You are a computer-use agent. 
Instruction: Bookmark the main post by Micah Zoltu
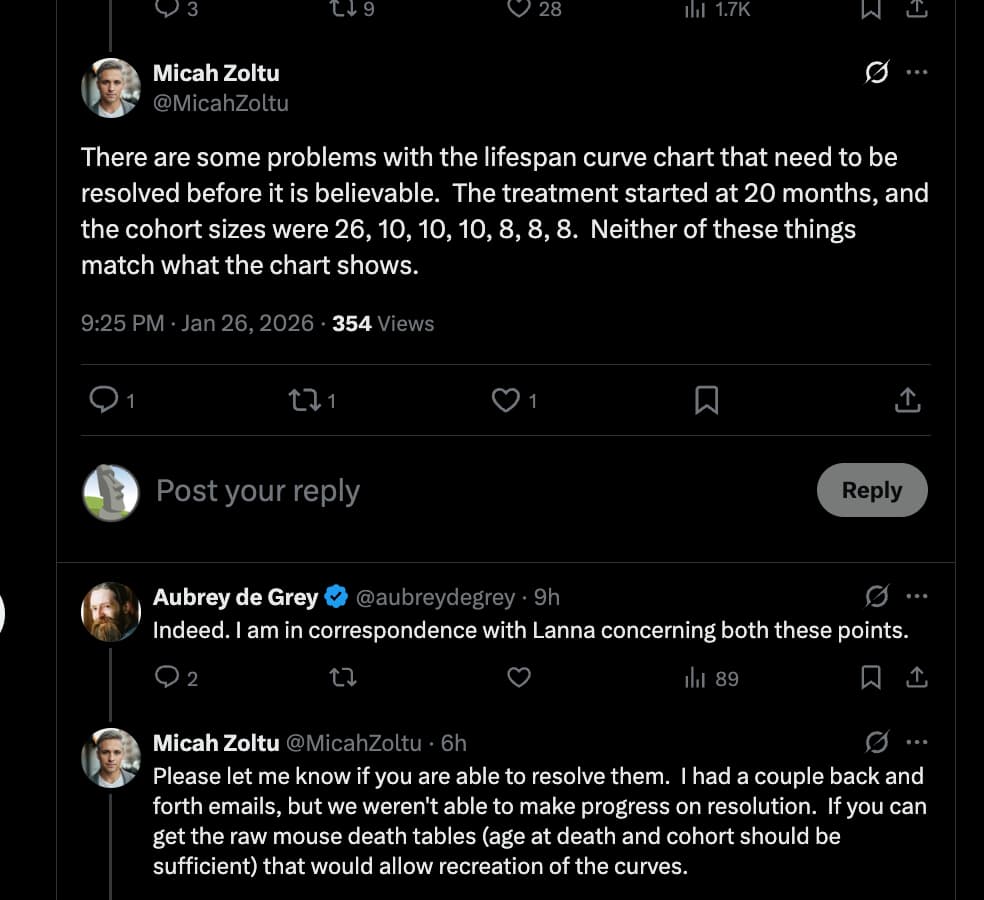tap(706, 401)
